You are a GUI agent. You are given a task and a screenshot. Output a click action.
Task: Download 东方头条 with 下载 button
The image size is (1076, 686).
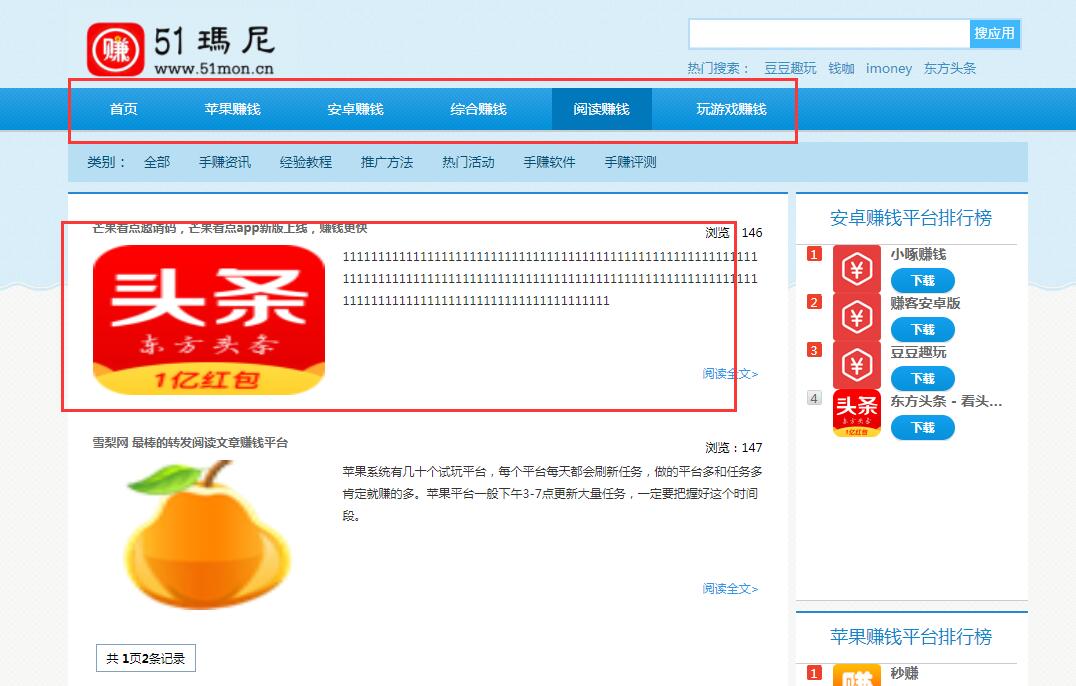click(x=923, y=428)
